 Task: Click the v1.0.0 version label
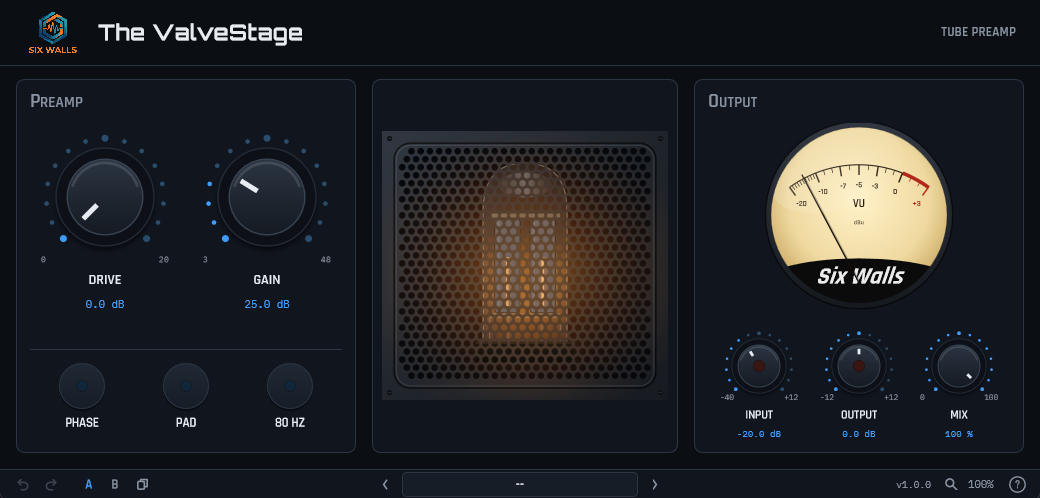pos(913,485)
